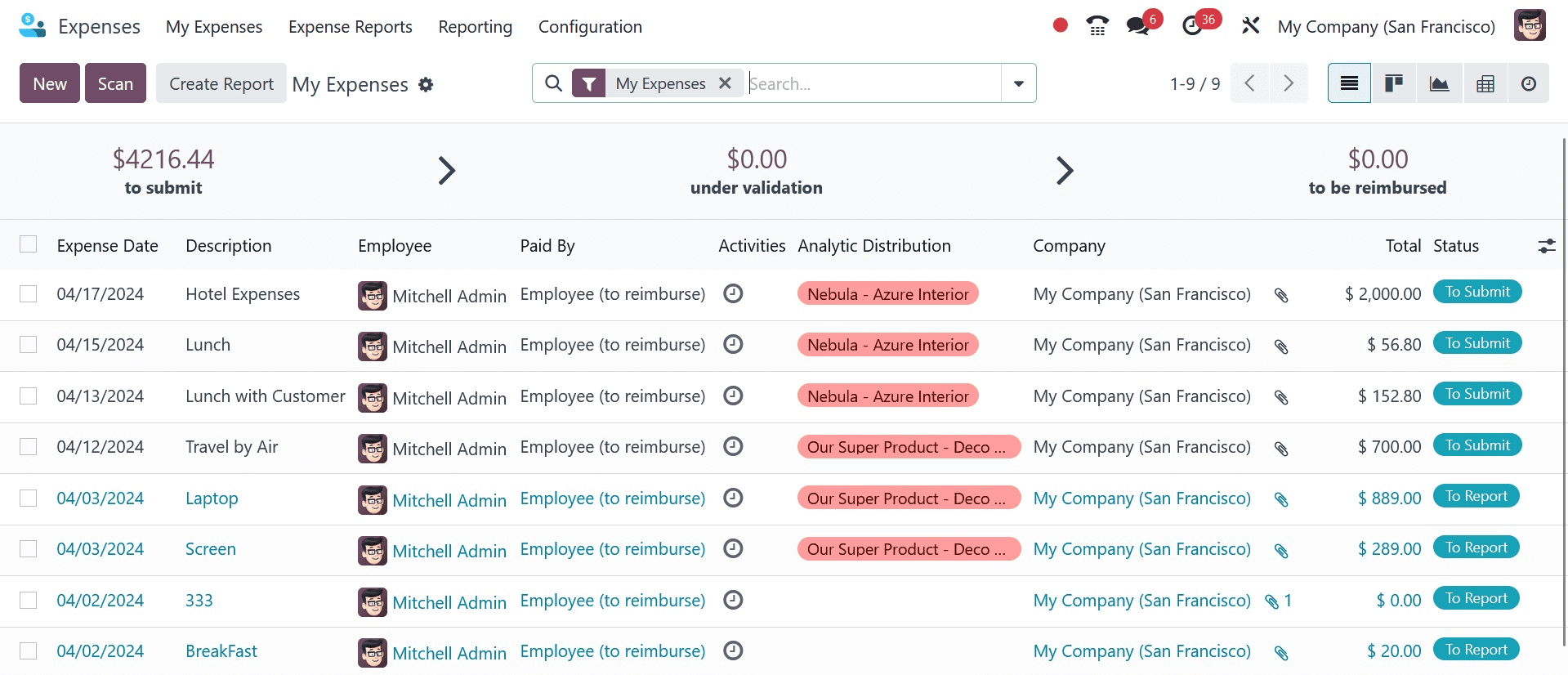
Task: Switch to activity view
Action: coord(1529,83)
